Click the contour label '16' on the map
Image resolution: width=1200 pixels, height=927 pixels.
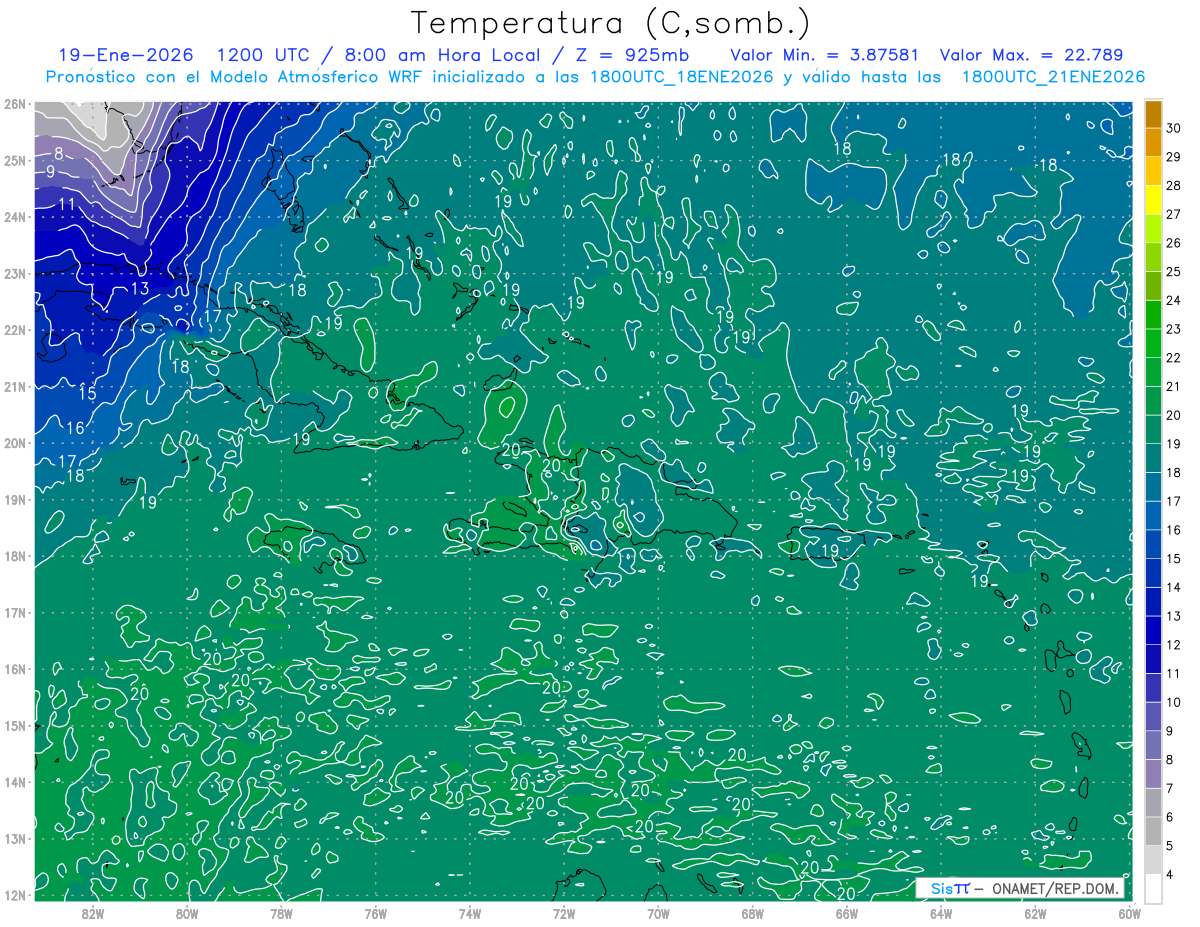pos(75,428)
